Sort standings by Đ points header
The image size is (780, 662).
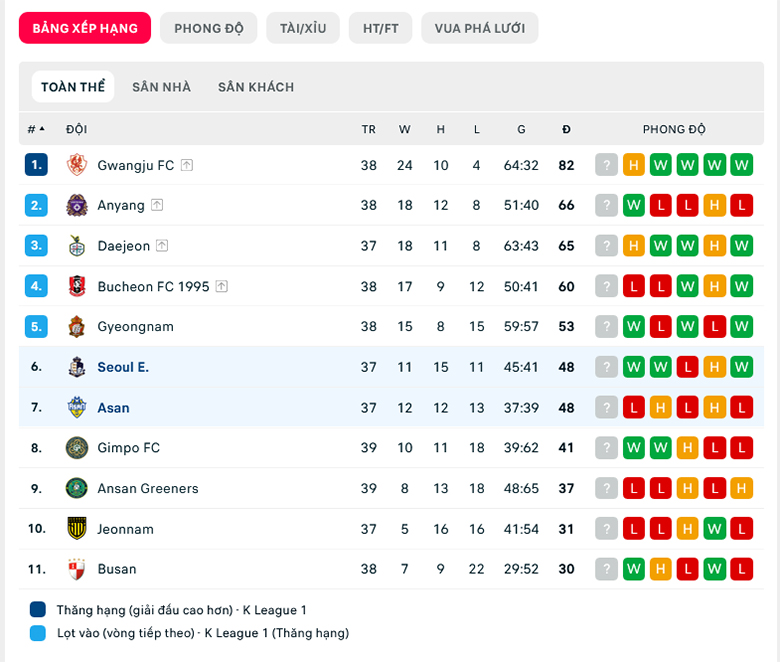[566, 129]
